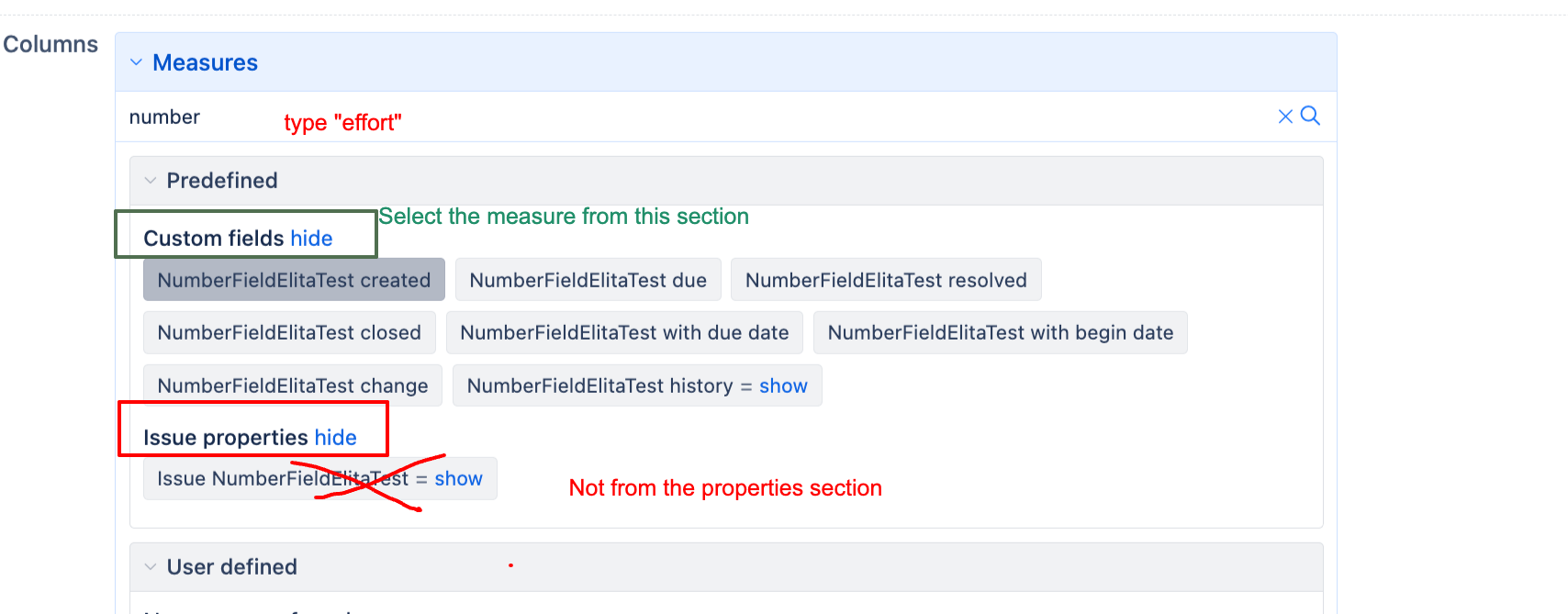Image resolution: width=1568 pixels, height=614 pixels.
Task: Click the Predefined section title
Action: pyautogui.click(x=222, y=181)
